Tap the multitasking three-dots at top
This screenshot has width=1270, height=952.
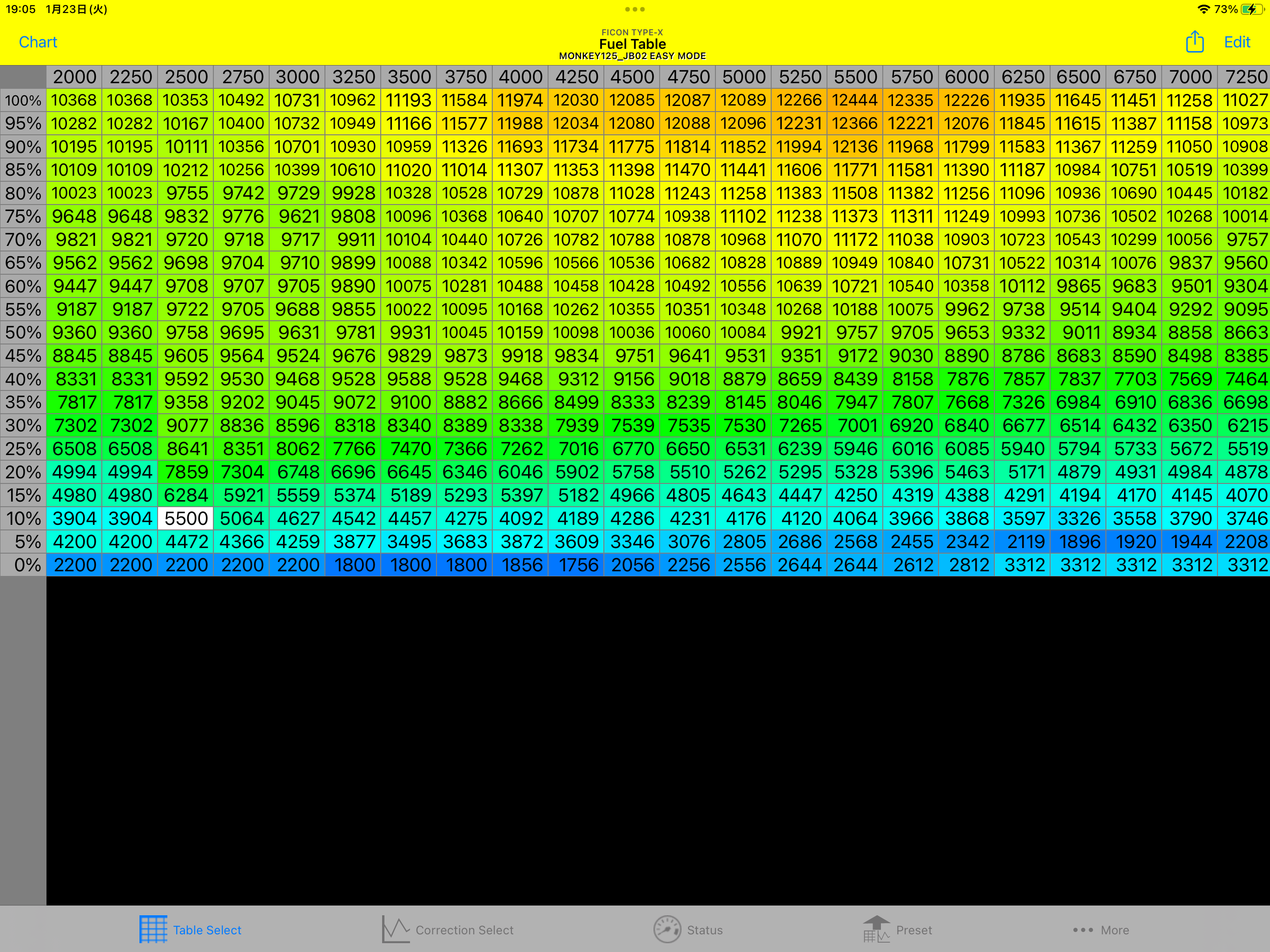[x=635, y=9]
